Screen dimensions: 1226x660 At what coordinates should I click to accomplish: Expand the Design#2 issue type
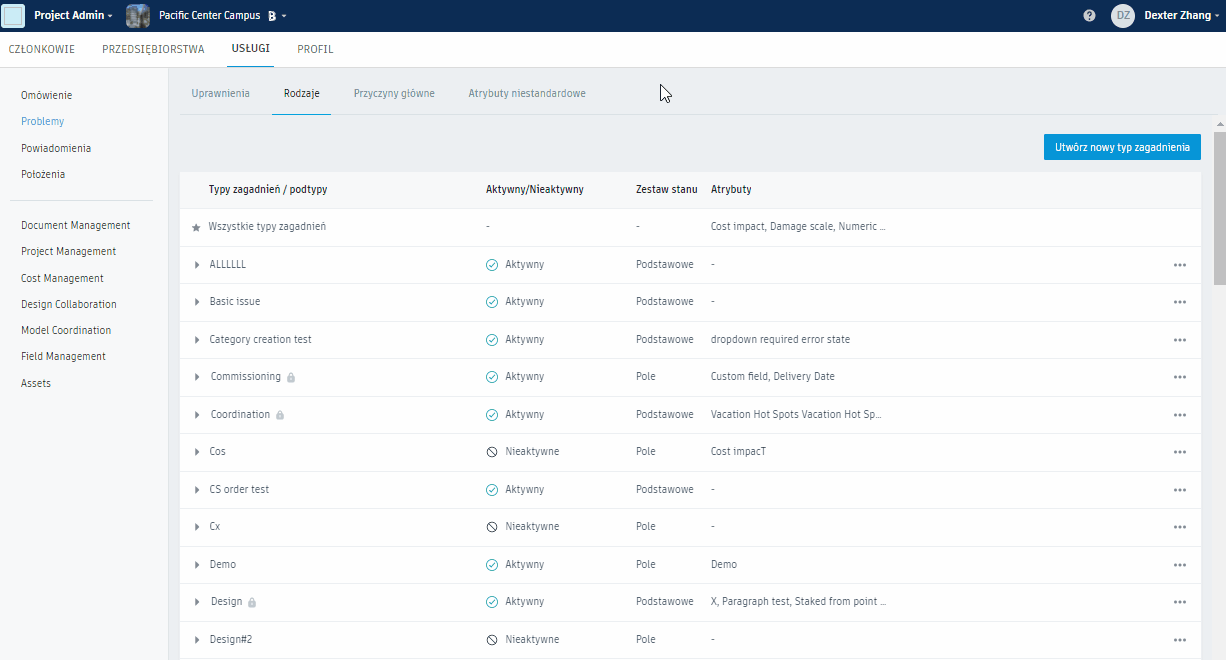point(197,640)
